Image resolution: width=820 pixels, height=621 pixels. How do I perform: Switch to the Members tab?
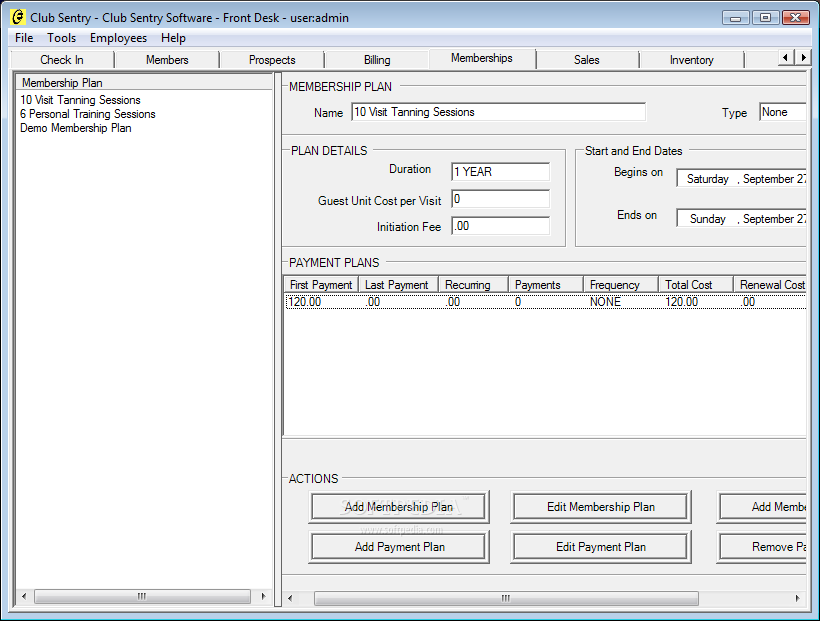(x=166, y=59)
